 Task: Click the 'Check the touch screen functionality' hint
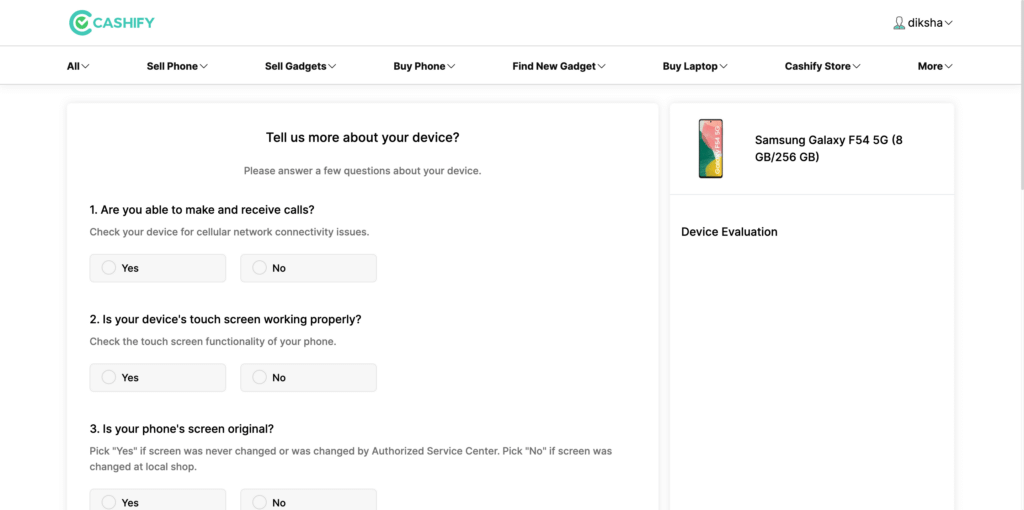[x=213, y=342]
